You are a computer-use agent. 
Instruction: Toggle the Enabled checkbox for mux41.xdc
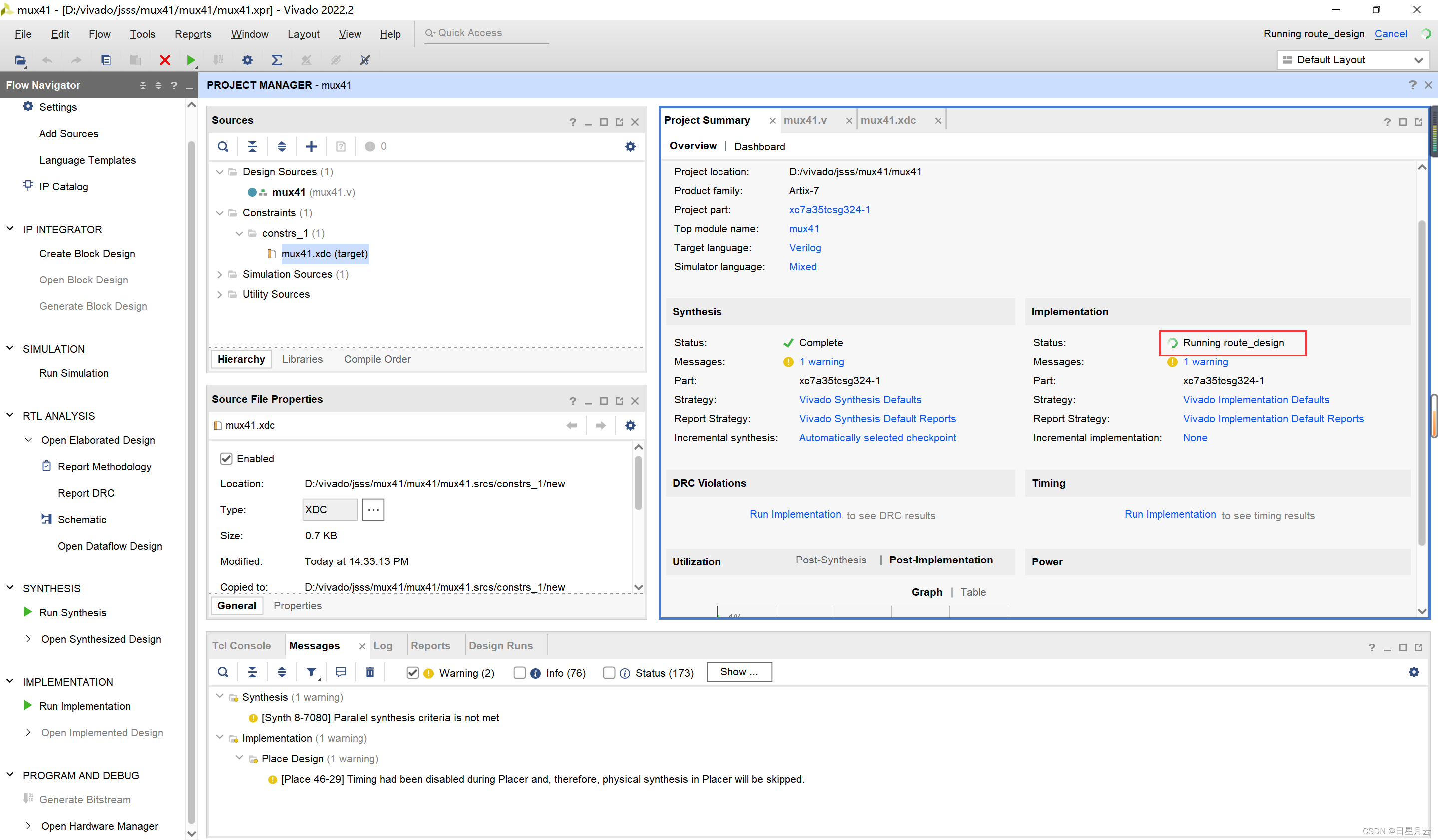coord(226,459)
